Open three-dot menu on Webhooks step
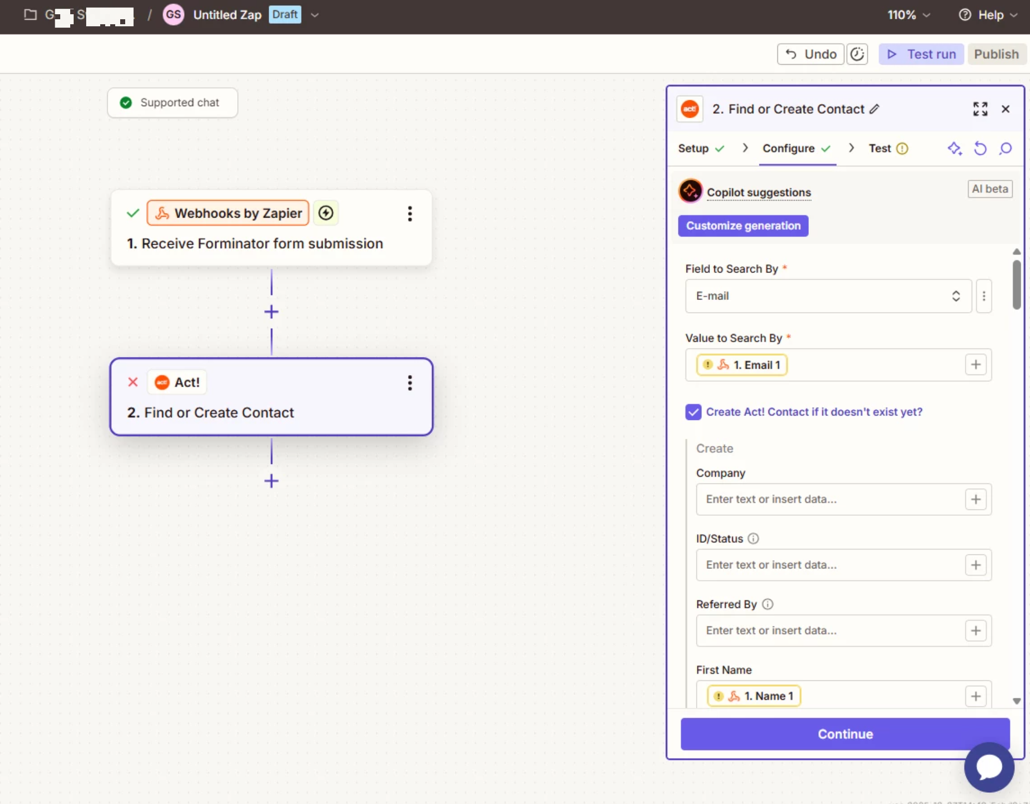The height and width of the screenshot is (804, 1030). 409,213
